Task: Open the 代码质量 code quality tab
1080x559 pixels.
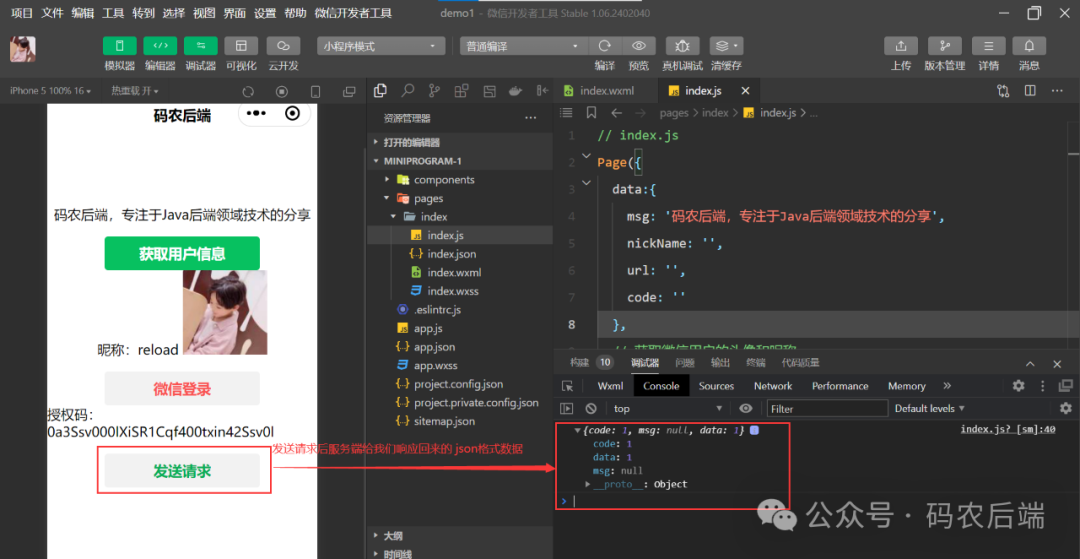Action: pyautogui.click(x=800, y=363)
